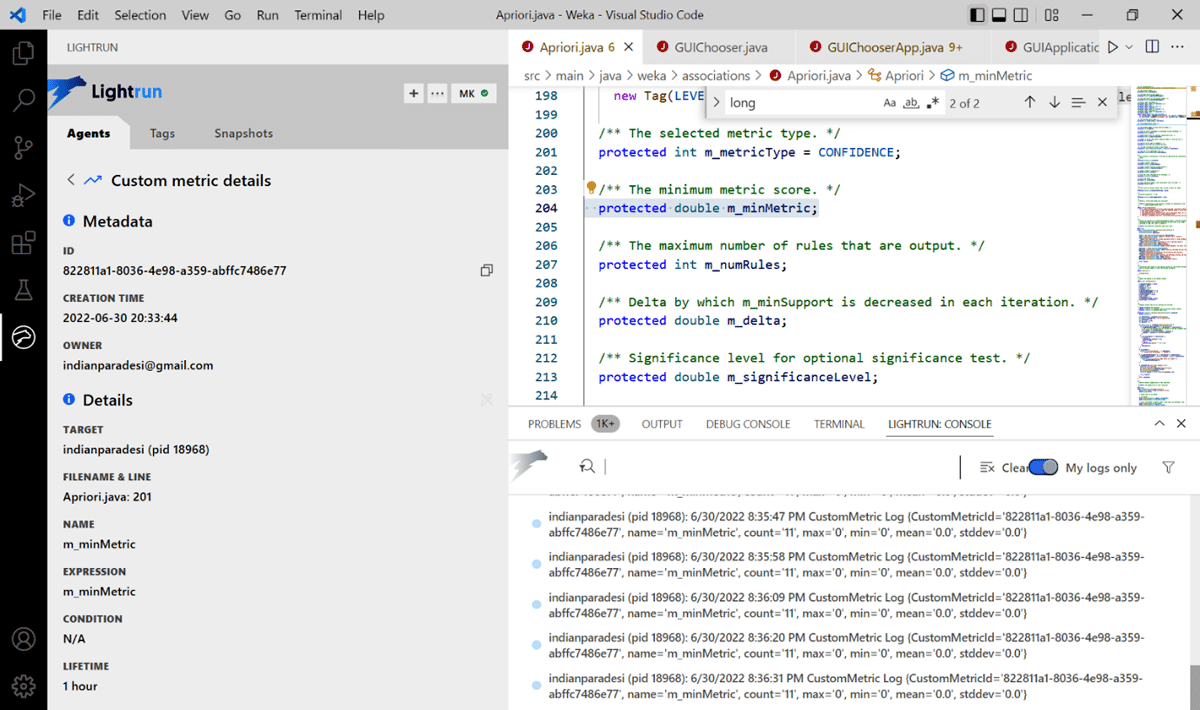Go back from Custom metric details
The image size is (1200, 710).
coord(71,181)
